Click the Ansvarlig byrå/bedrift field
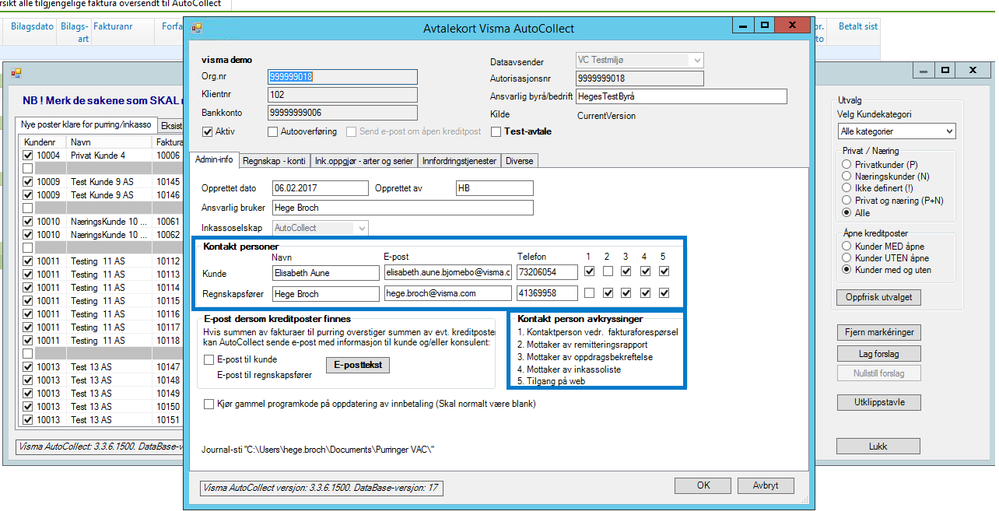This screenshot has height=511, width=999. [x=681, y=96]
